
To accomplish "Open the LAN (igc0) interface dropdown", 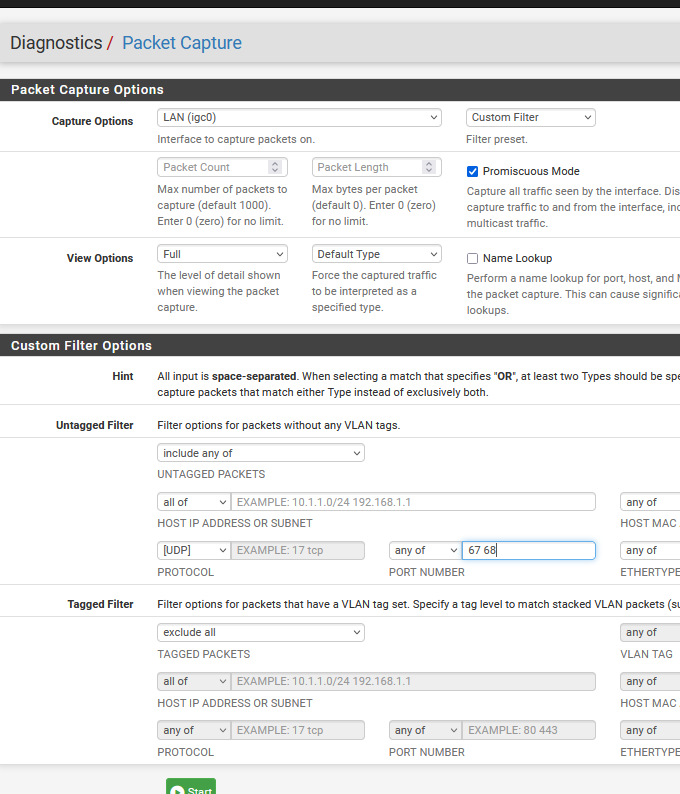I will pos(299,118).
